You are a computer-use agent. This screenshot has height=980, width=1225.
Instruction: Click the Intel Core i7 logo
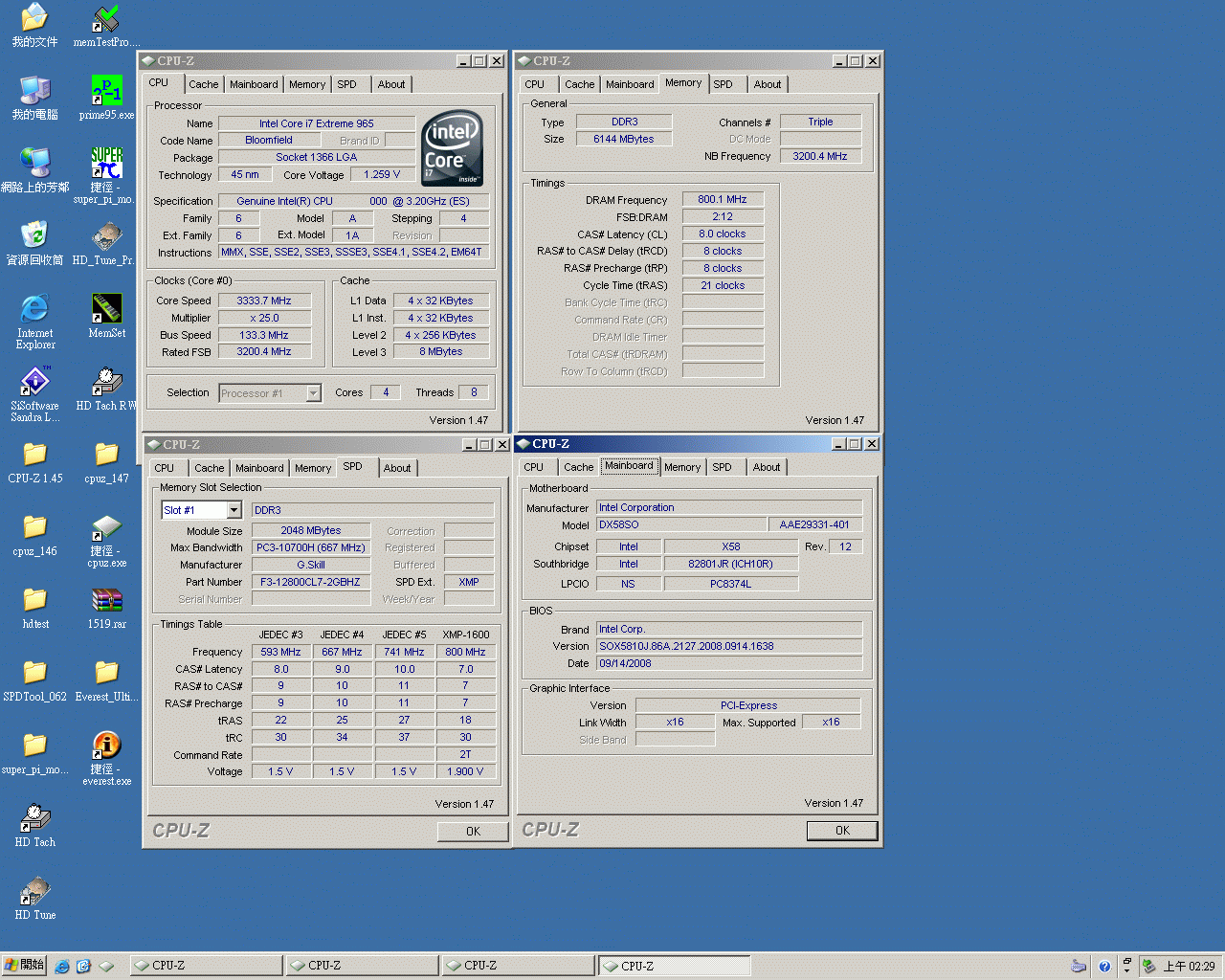[x=452, y=148]
